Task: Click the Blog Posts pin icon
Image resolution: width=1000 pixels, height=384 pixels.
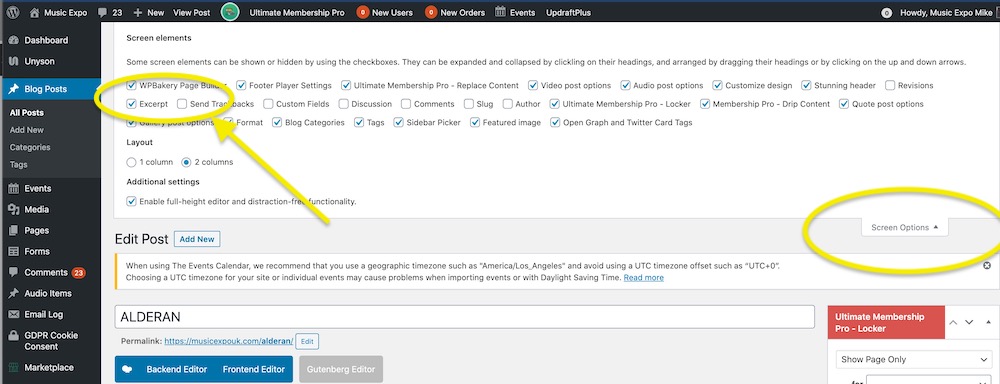Action: click(14, 89)
